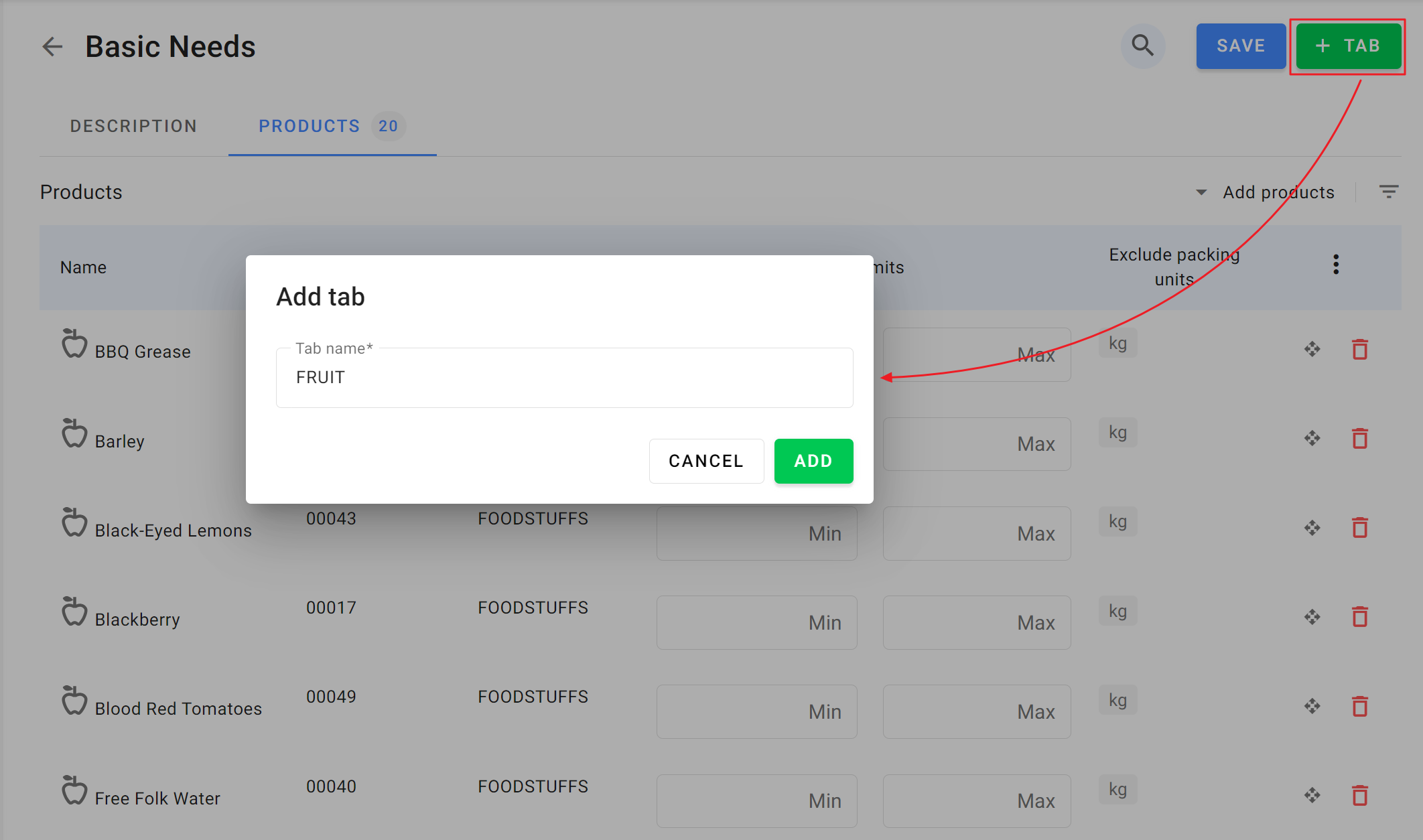Image resolution: width=1423 pixels, height=840 pixels.
Task: Click the move handle for Blackberry
Action: click(1312, 617)
